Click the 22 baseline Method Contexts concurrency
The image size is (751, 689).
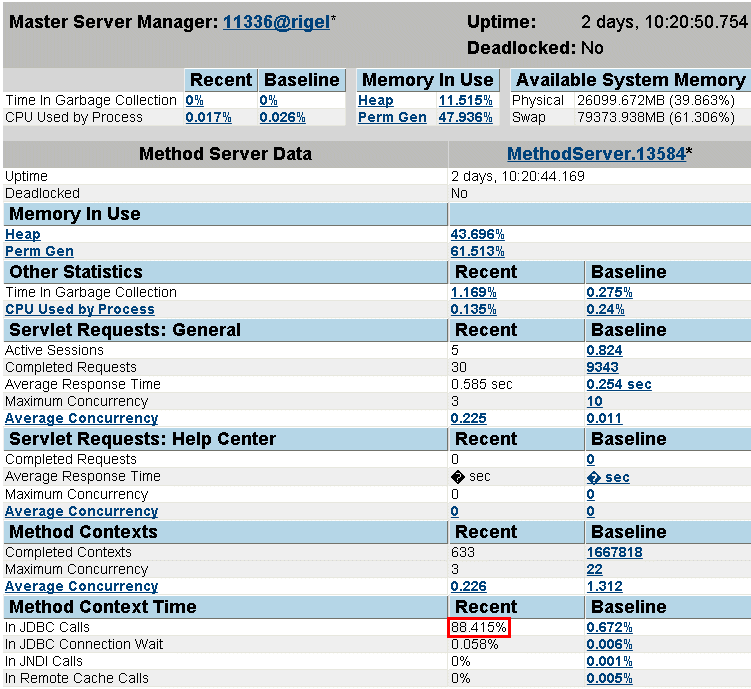pos(594,569)
